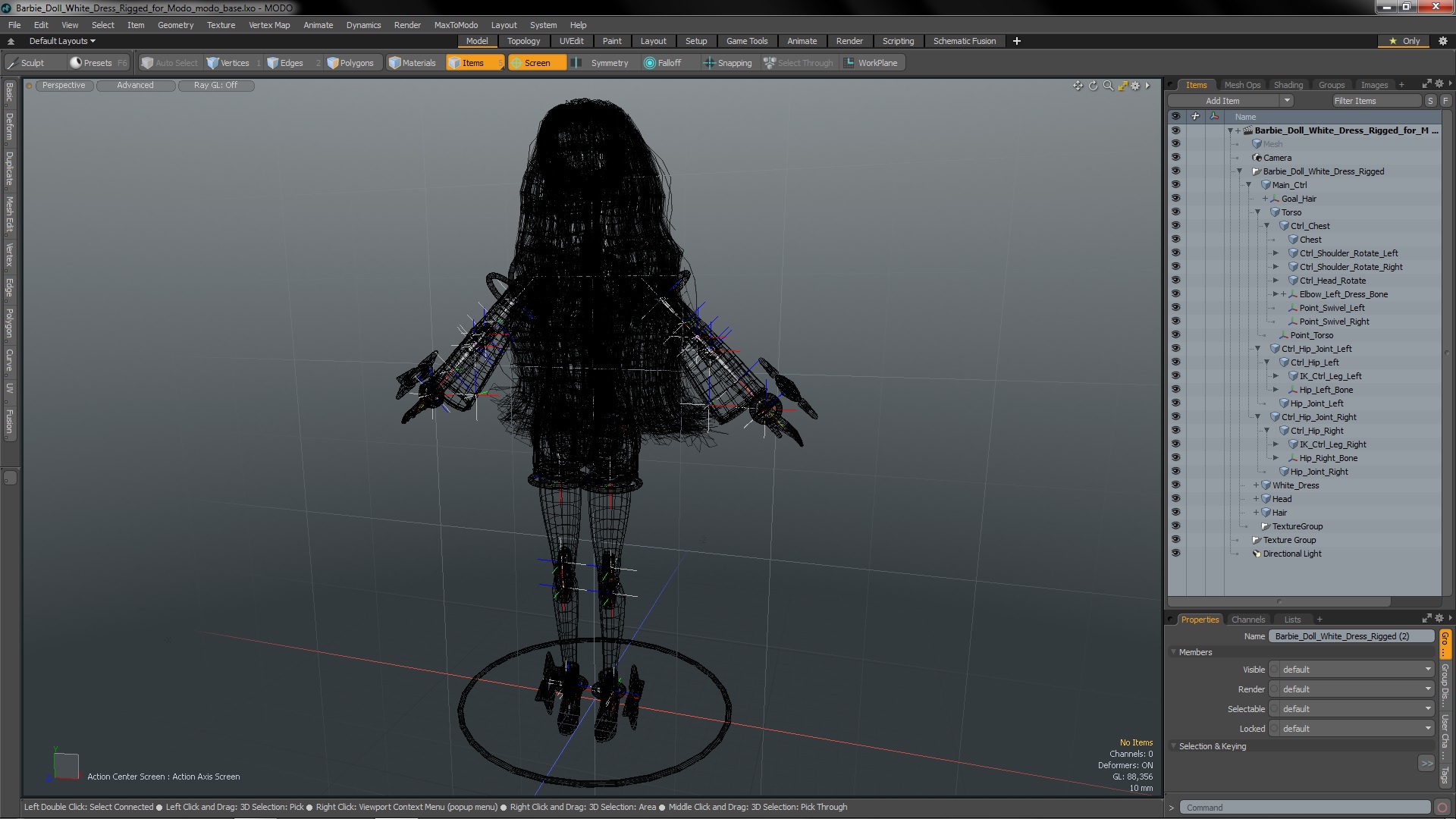This screenshot has height=819, width=1456.
Task: Click the properties expand arrows button
Action: point(1426,764)
